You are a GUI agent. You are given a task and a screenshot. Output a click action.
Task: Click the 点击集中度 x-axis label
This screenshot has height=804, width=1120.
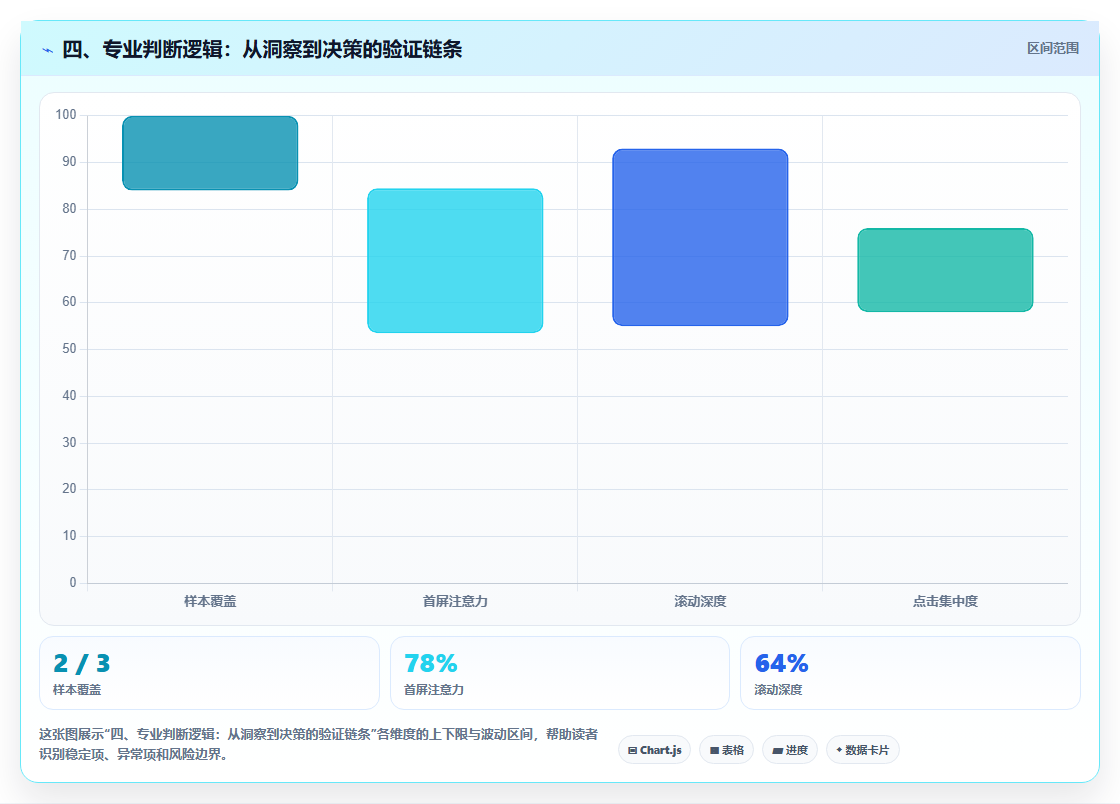click(x=945, y=601)
